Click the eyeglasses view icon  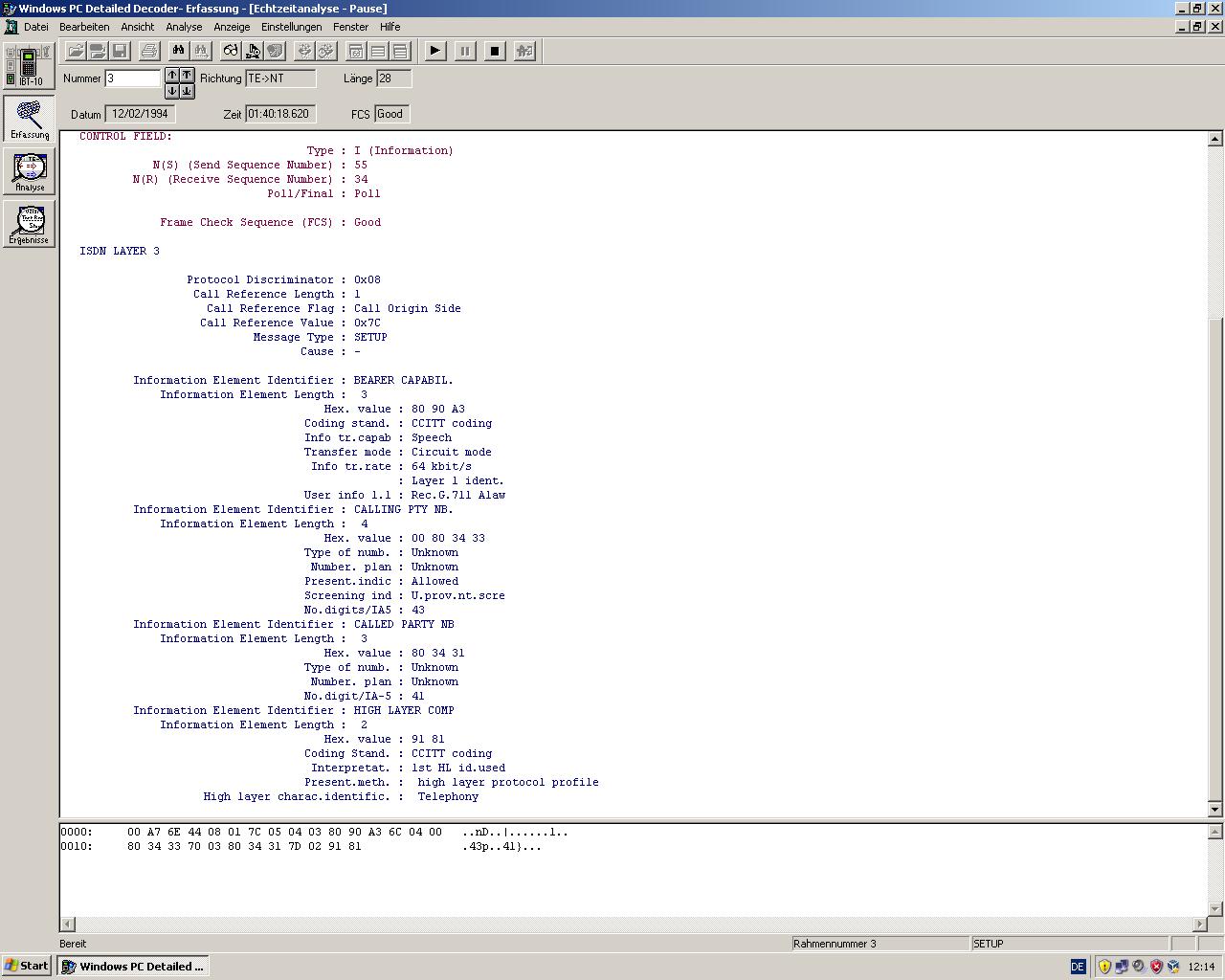point(231,51)
